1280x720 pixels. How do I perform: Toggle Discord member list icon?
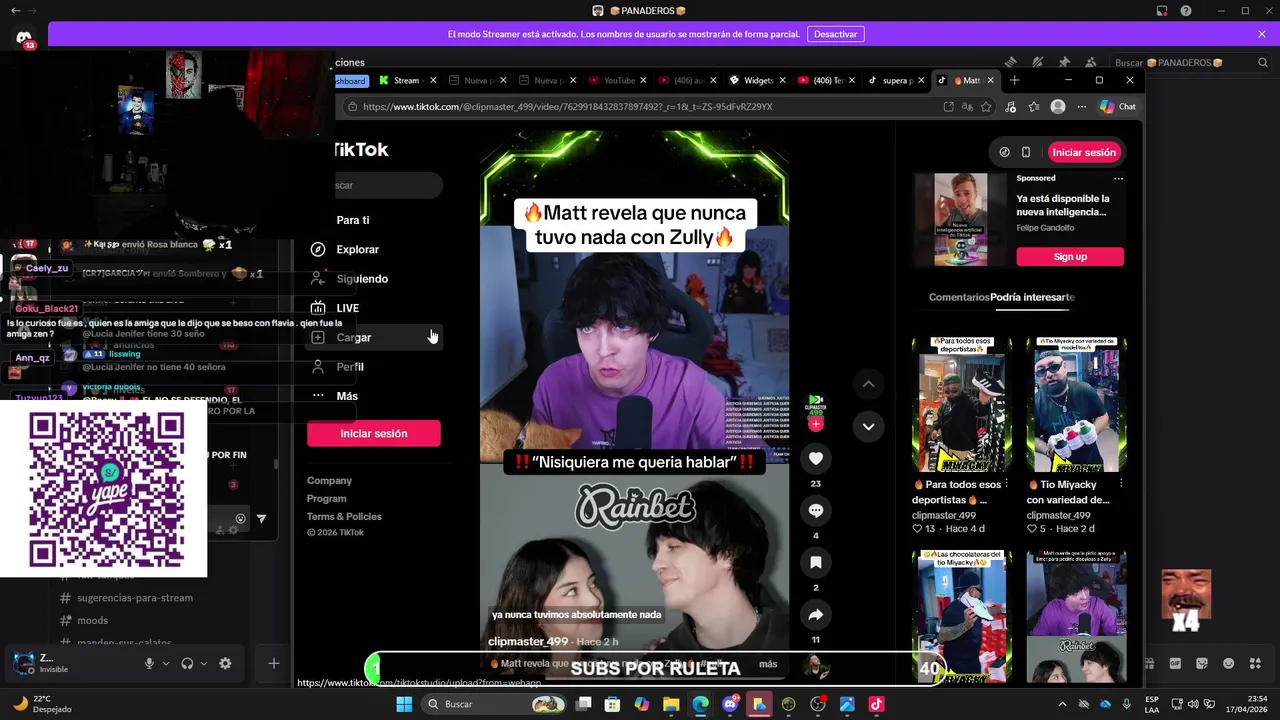1090,62
